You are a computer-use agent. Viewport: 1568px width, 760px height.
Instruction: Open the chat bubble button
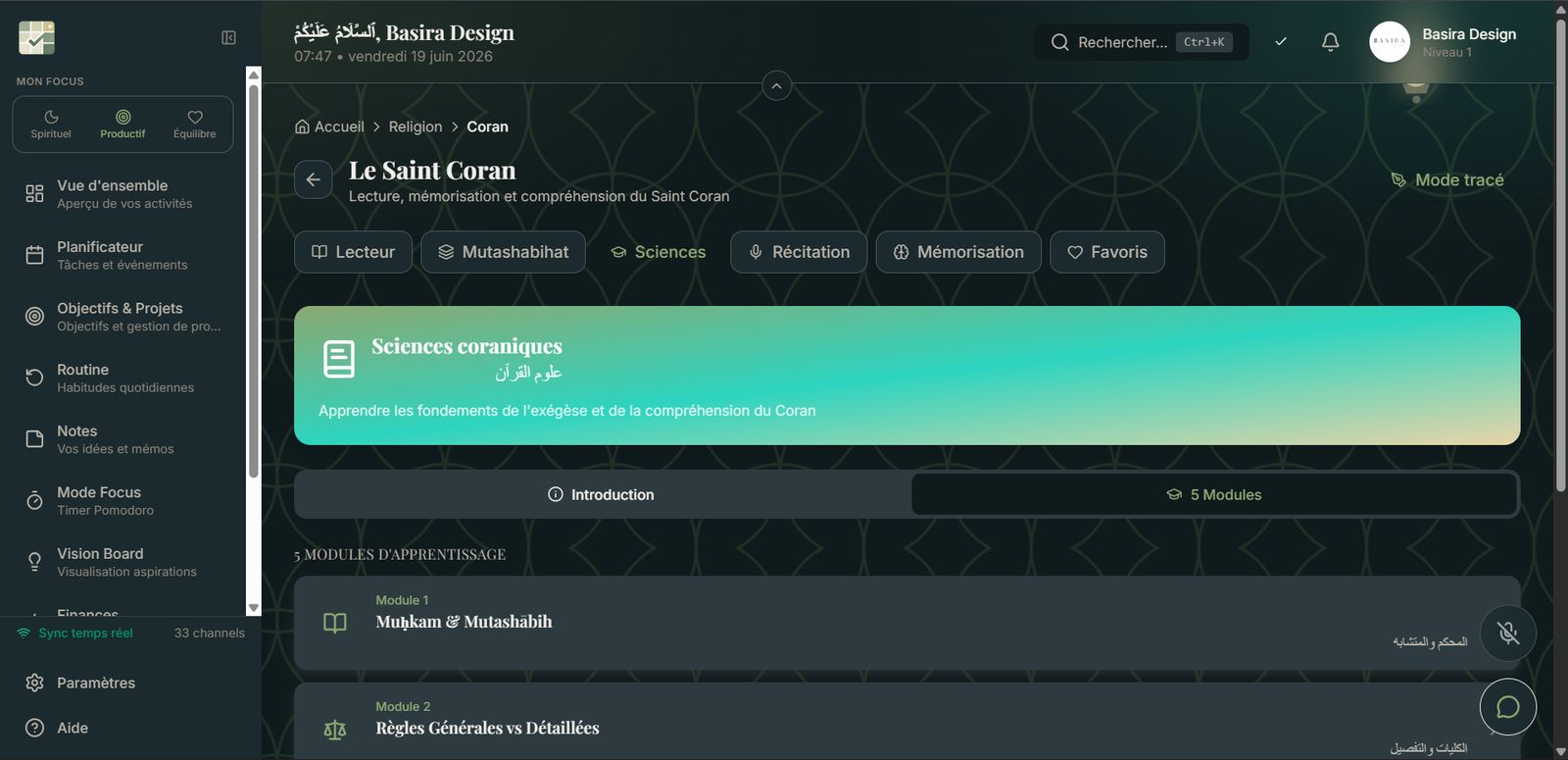[1508, 707]
